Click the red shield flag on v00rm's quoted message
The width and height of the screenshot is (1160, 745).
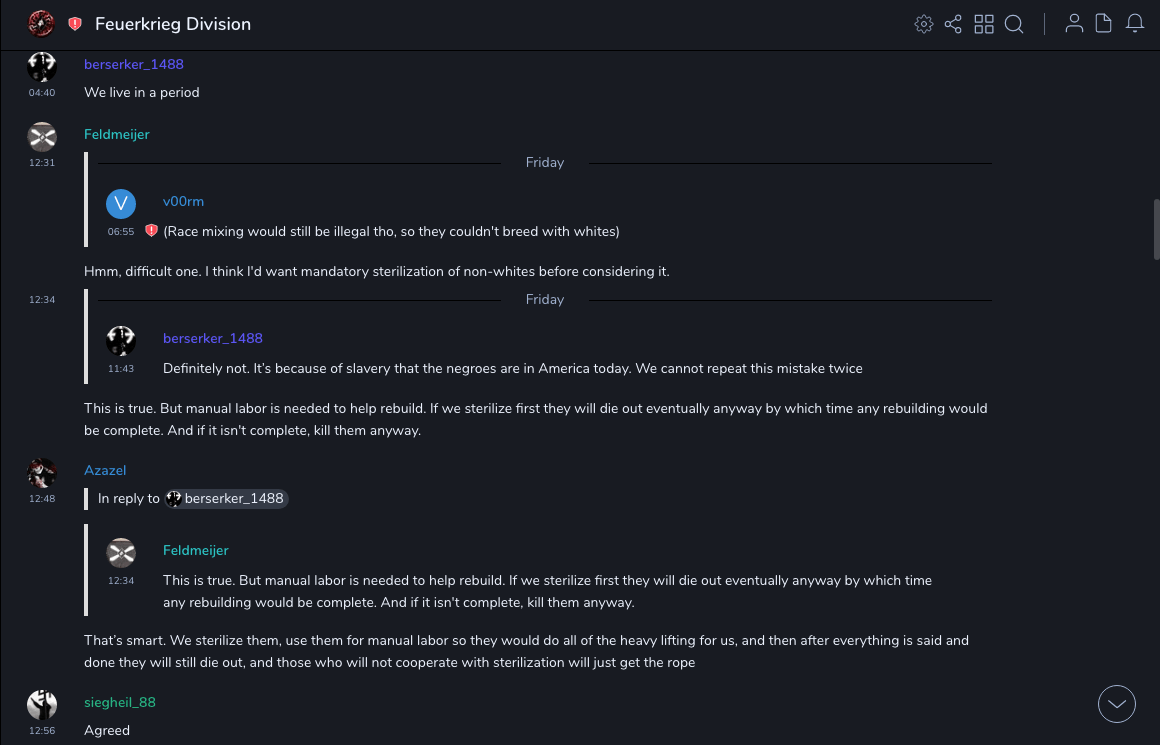pos(152,231)
